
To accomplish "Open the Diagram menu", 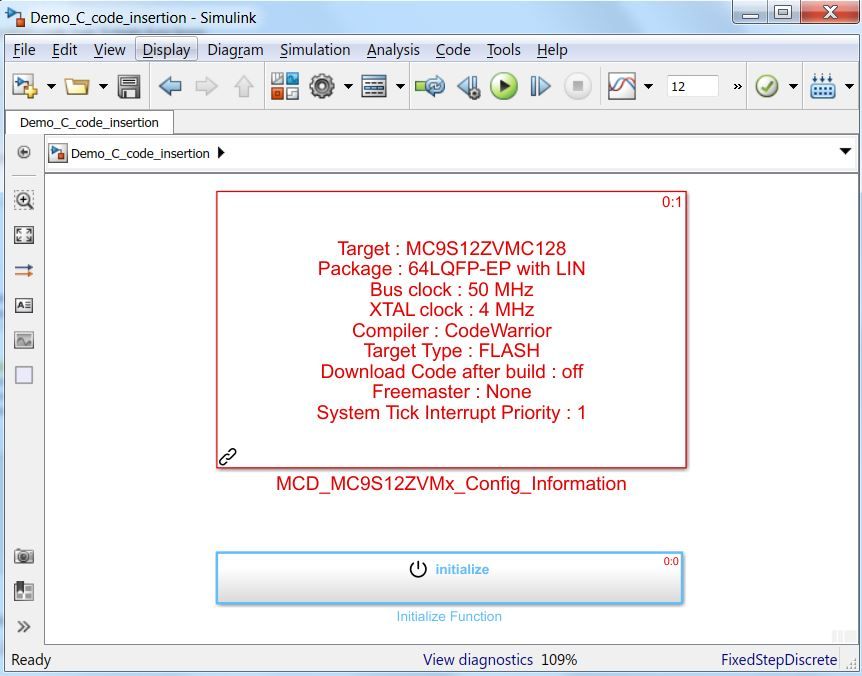I will [235, 50].
